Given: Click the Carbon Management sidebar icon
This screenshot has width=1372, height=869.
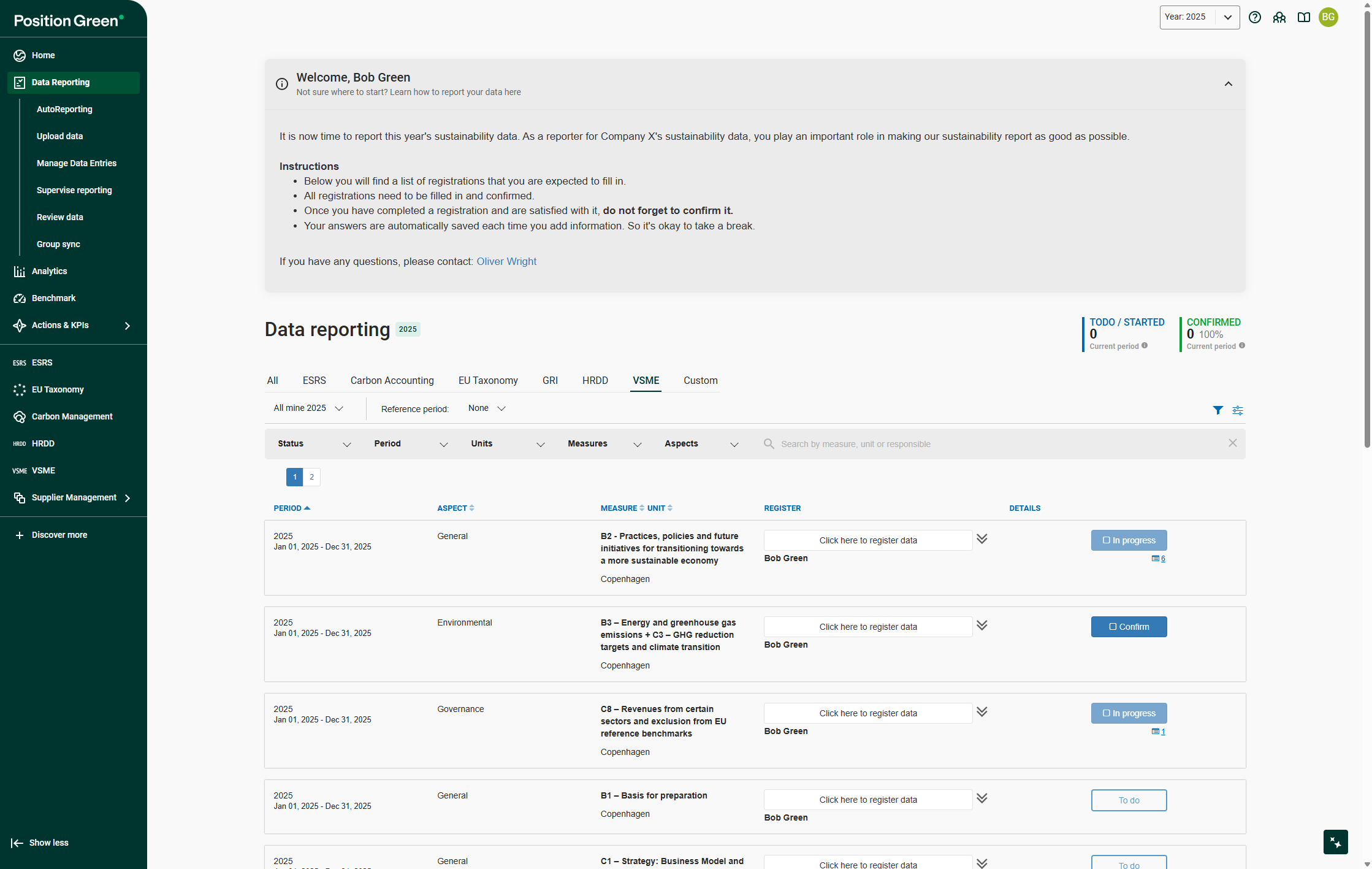Looking at the screenshot, I should [x=20, y=416].
